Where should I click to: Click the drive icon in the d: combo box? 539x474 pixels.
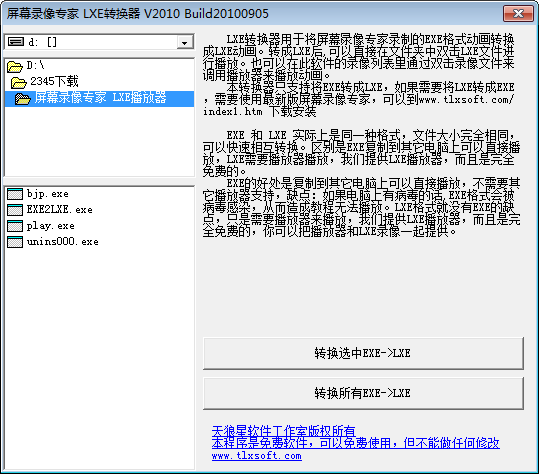pos(16,42)
